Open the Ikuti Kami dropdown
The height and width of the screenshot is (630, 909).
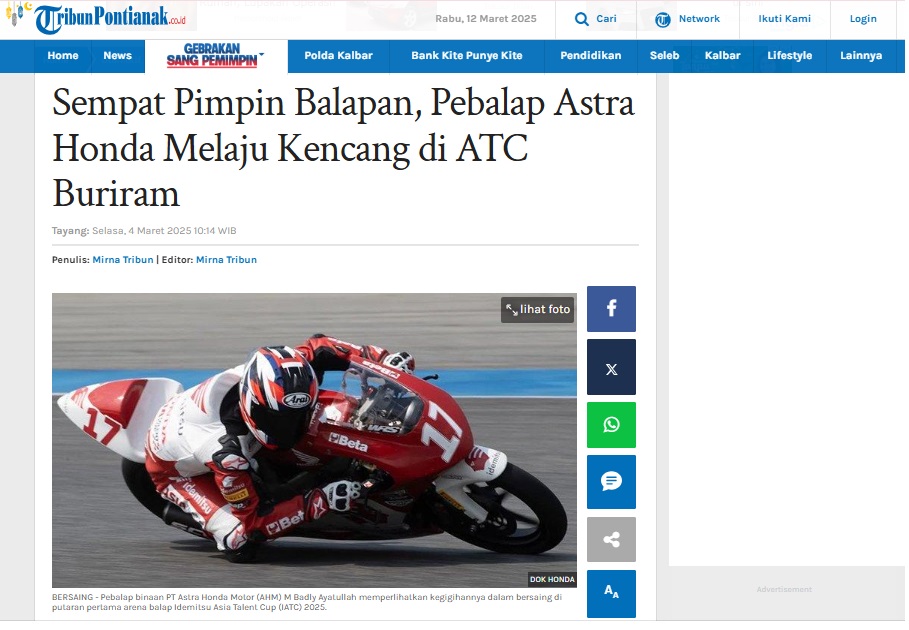coord(784,19)
